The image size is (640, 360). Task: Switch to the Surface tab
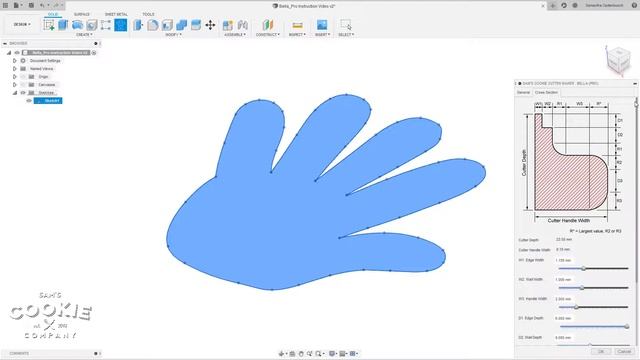(81, 14)
